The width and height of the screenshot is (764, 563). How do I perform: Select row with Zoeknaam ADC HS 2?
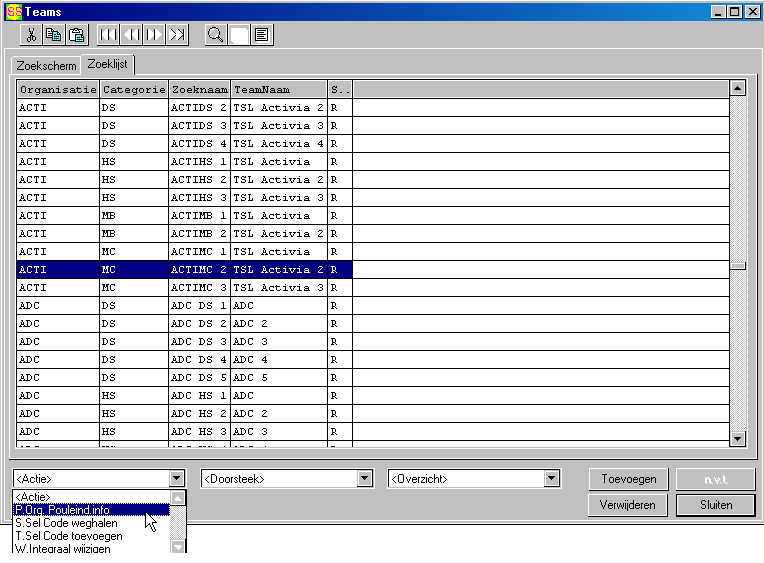(x=184, y=414)
